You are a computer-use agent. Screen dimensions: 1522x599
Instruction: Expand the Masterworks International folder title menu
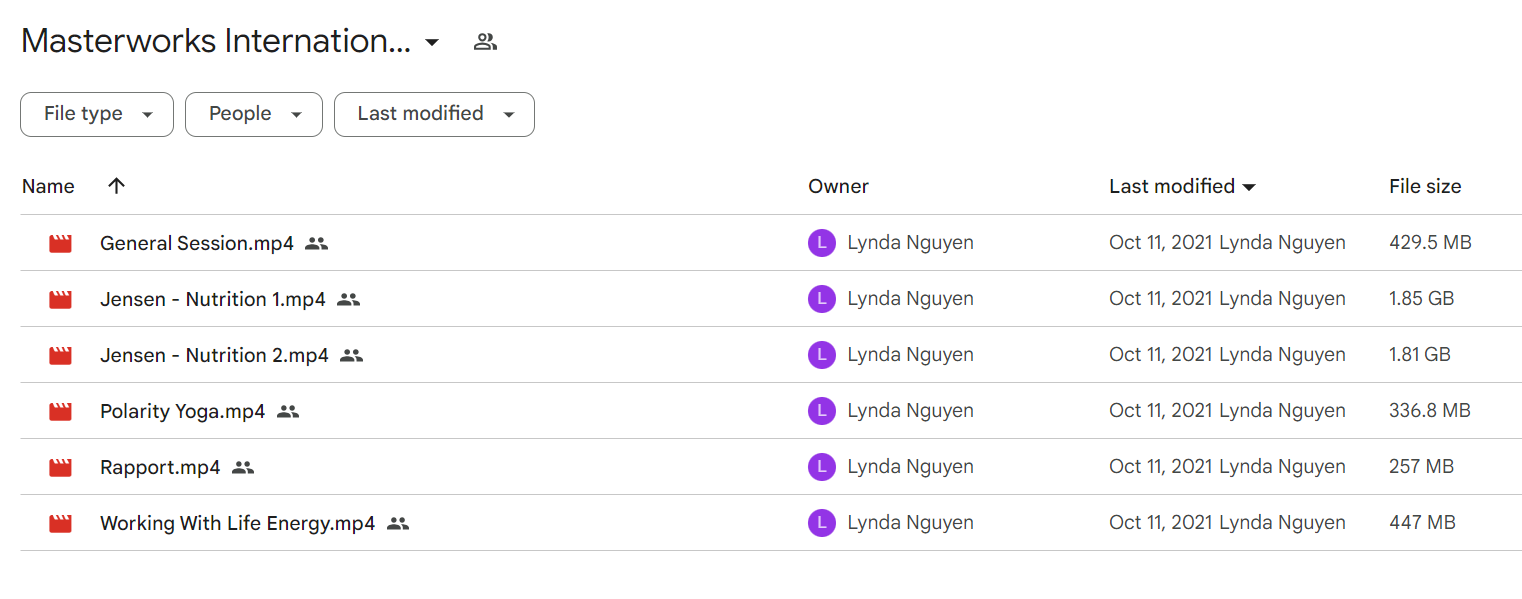pyautogui.click(x=432, y=42)
